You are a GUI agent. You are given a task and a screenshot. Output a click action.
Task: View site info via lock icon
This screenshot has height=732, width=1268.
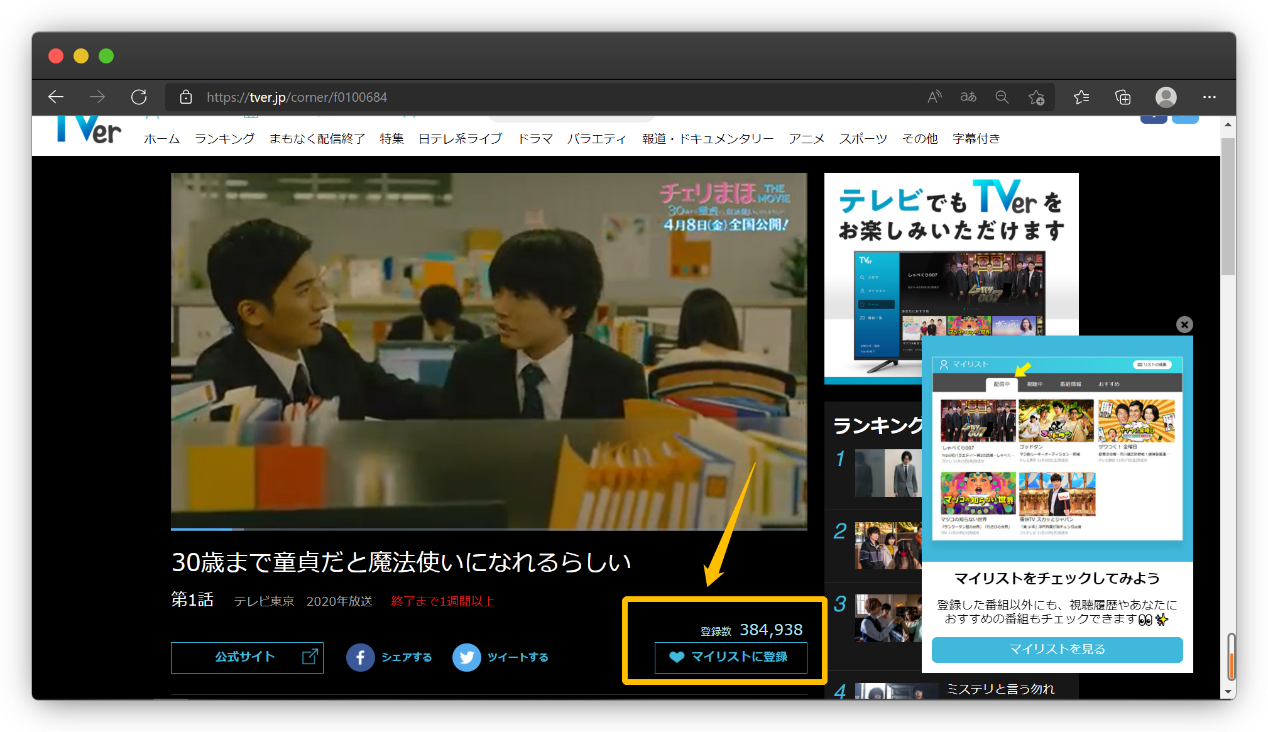(x=185, y=97)
